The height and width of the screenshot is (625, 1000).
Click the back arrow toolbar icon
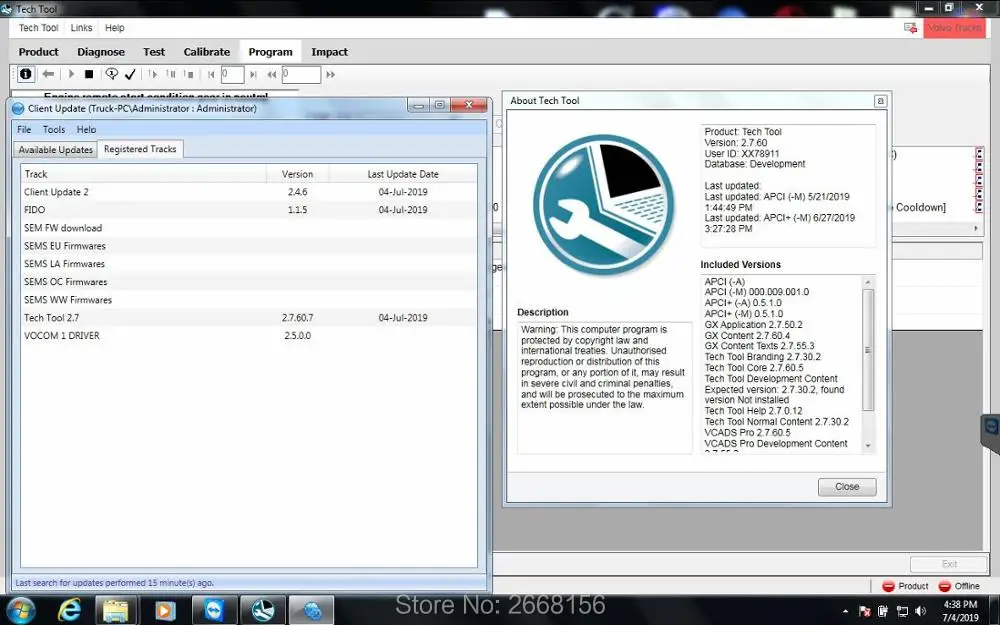(x=48, y=74)
